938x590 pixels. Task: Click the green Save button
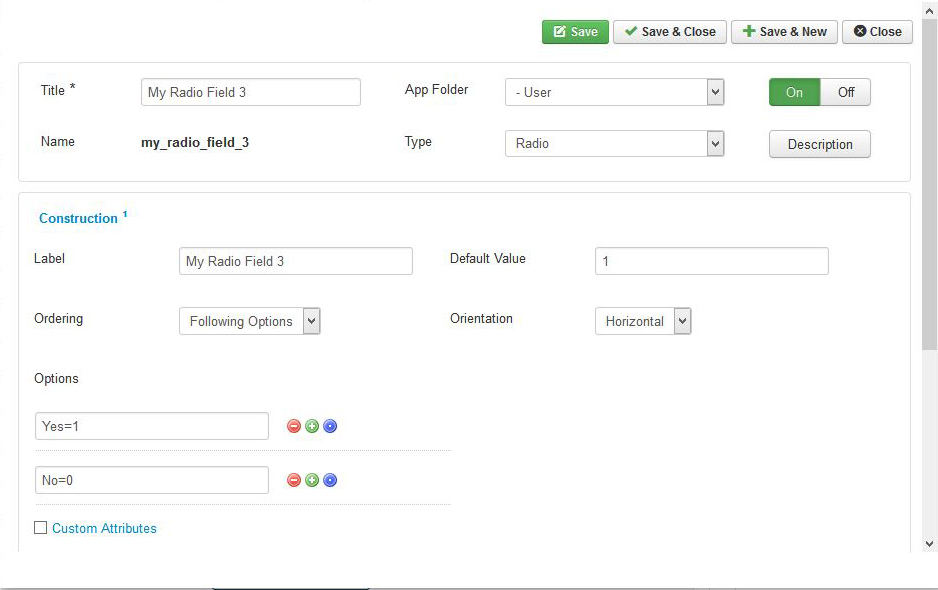575,32
